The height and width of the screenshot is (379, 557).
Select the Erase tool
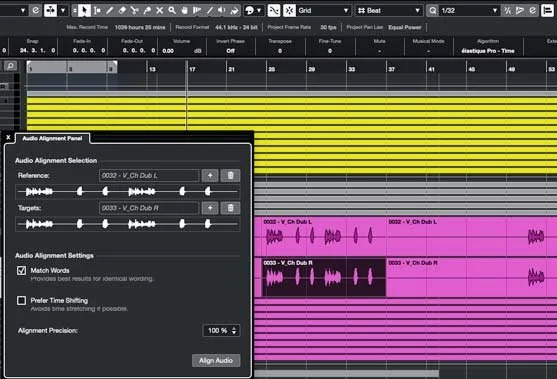pyautogui.click(x=122, y=11)
